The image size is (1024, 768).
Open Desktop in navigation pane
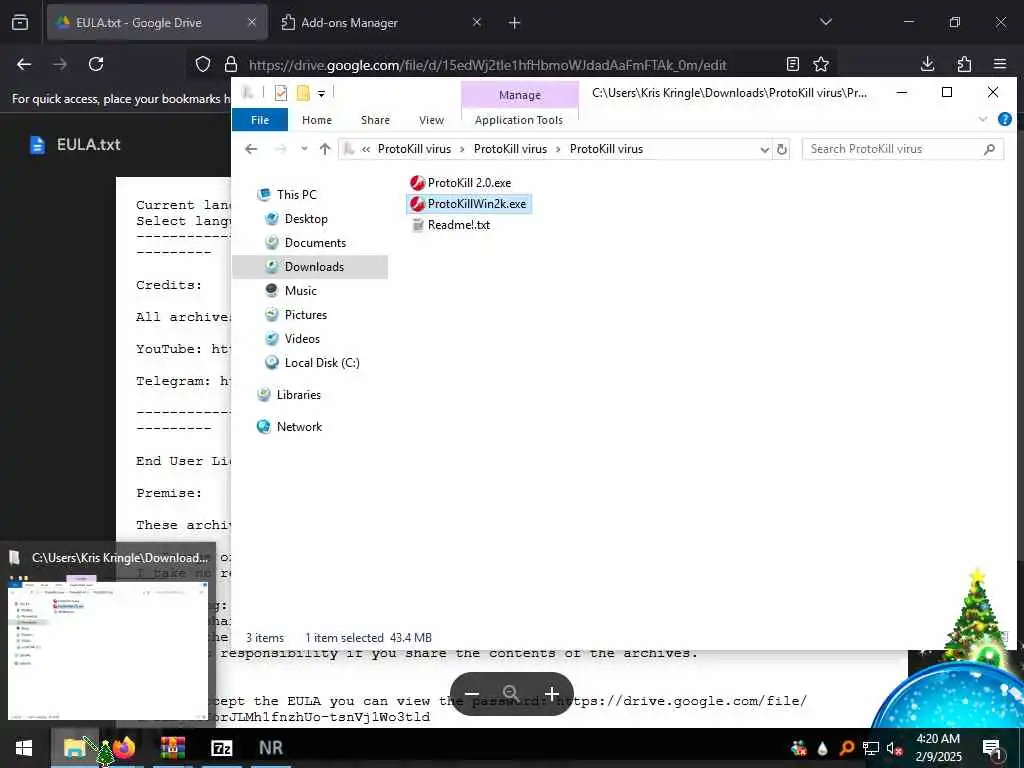coord(296,219)
